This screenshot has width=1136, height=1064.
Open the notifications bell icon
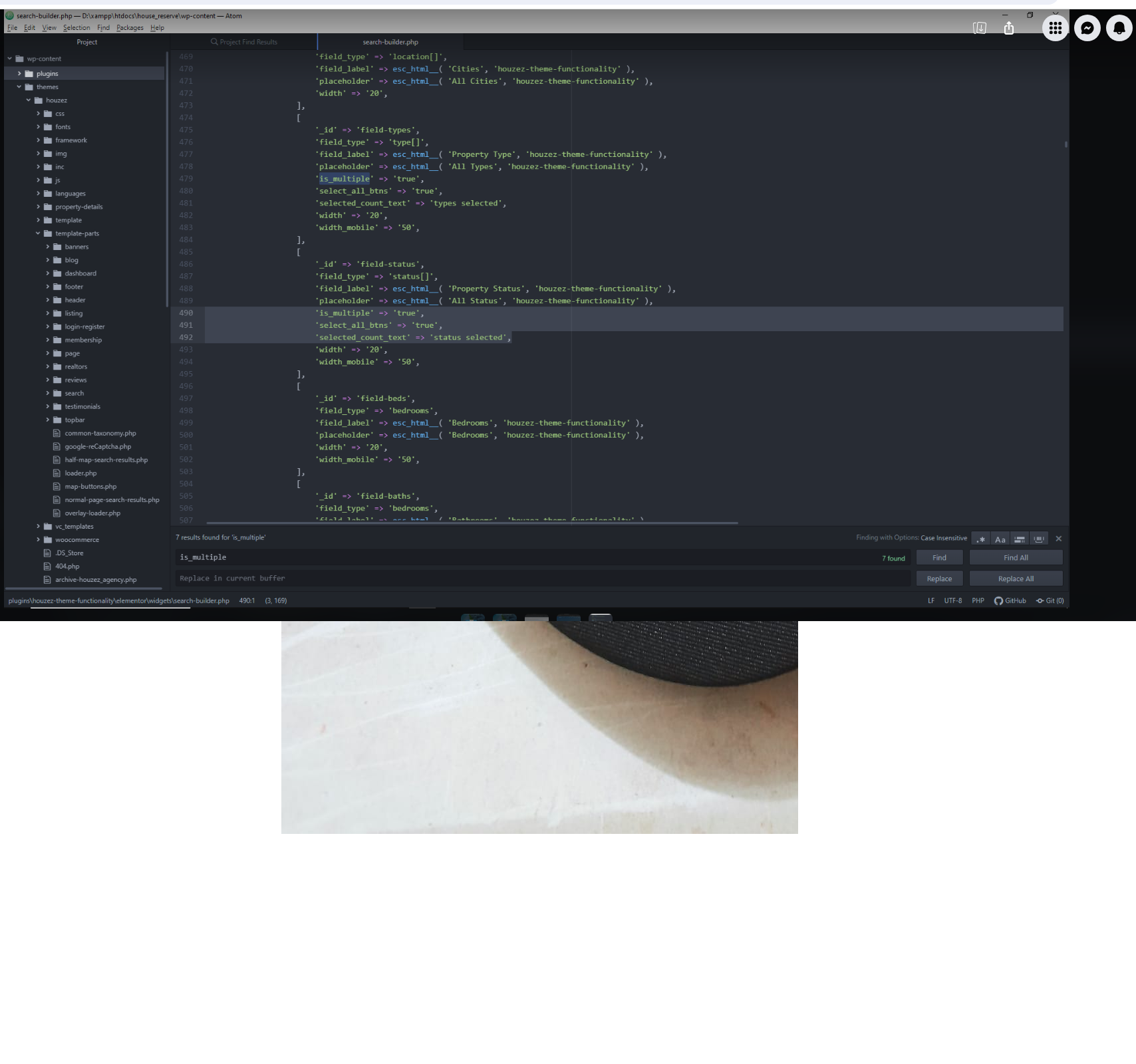pos(1119,28)
